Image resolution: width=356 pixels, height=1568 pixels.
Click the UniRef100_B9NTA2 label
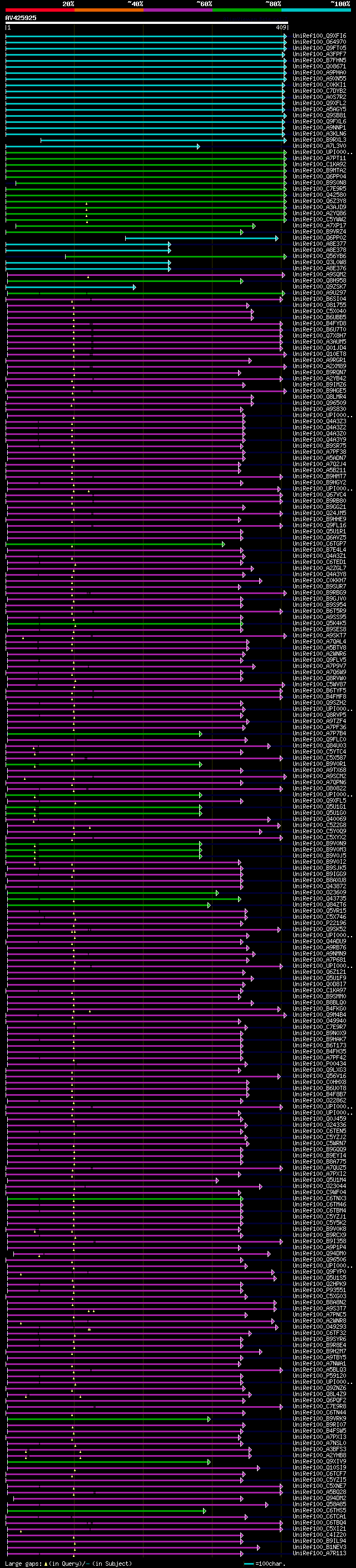pyautogui.click(x=319, y=170)
